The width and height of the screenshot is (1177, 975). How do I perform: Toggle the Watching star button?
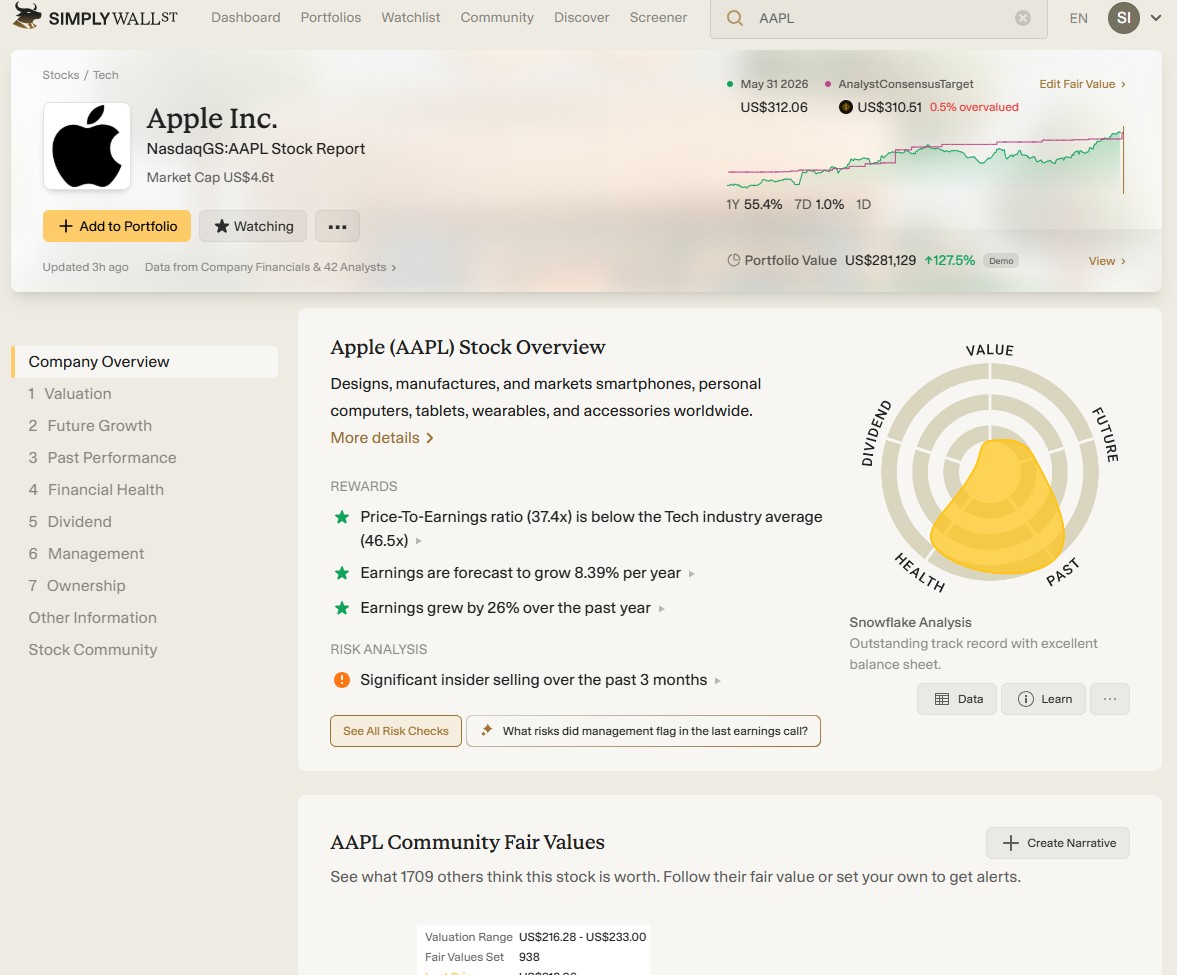[x=253, y=226]
